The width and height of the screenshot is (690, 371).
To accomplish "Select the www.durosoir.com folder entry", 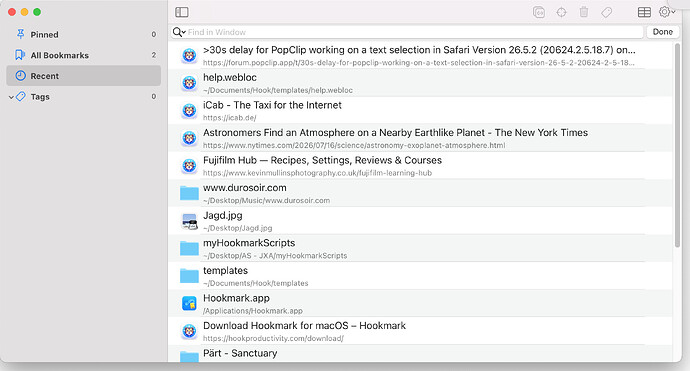I will pyautogui.click(x=420, y=193).
